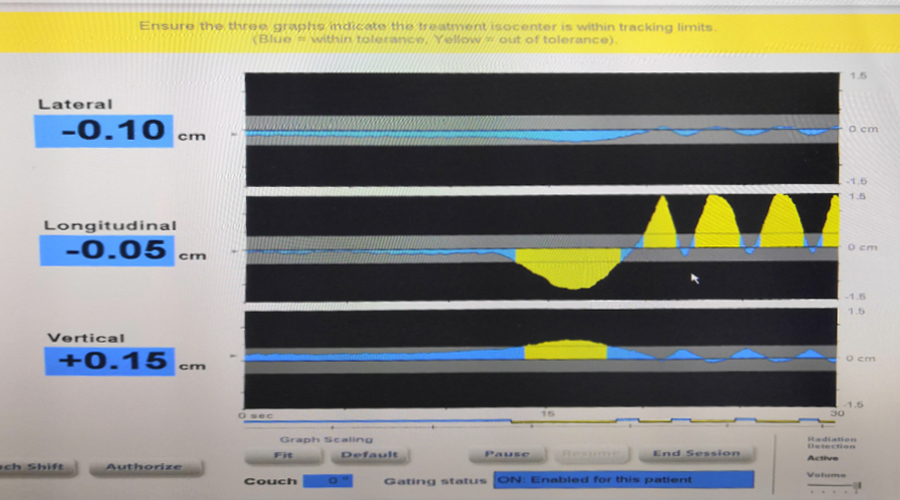900x500 pixels.
Task: Adjust the Volume slider
Action: click(833, 487)
